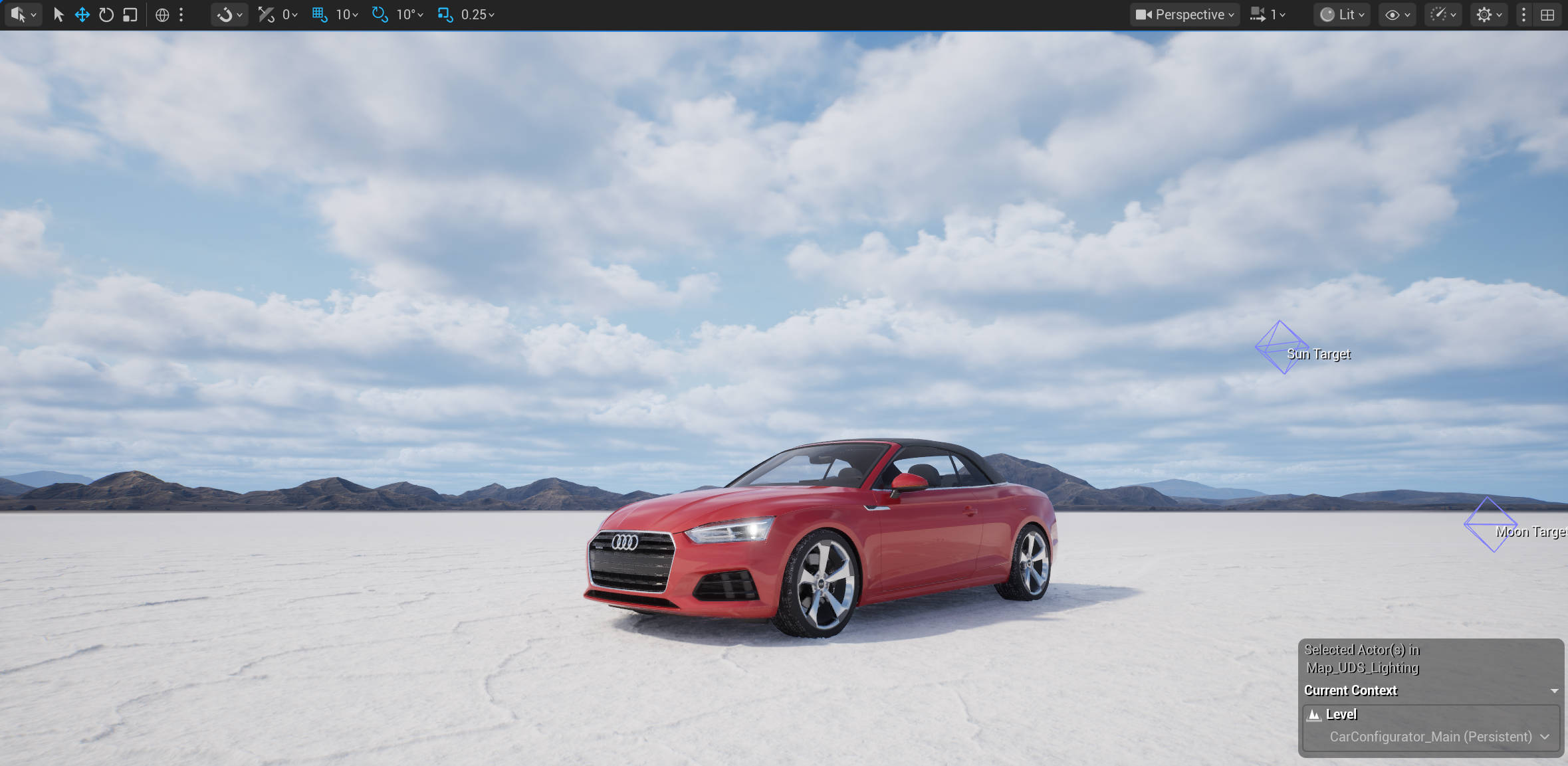1568x766 pixels.
Task: Click the camera speed icon
Action: 1258,15
